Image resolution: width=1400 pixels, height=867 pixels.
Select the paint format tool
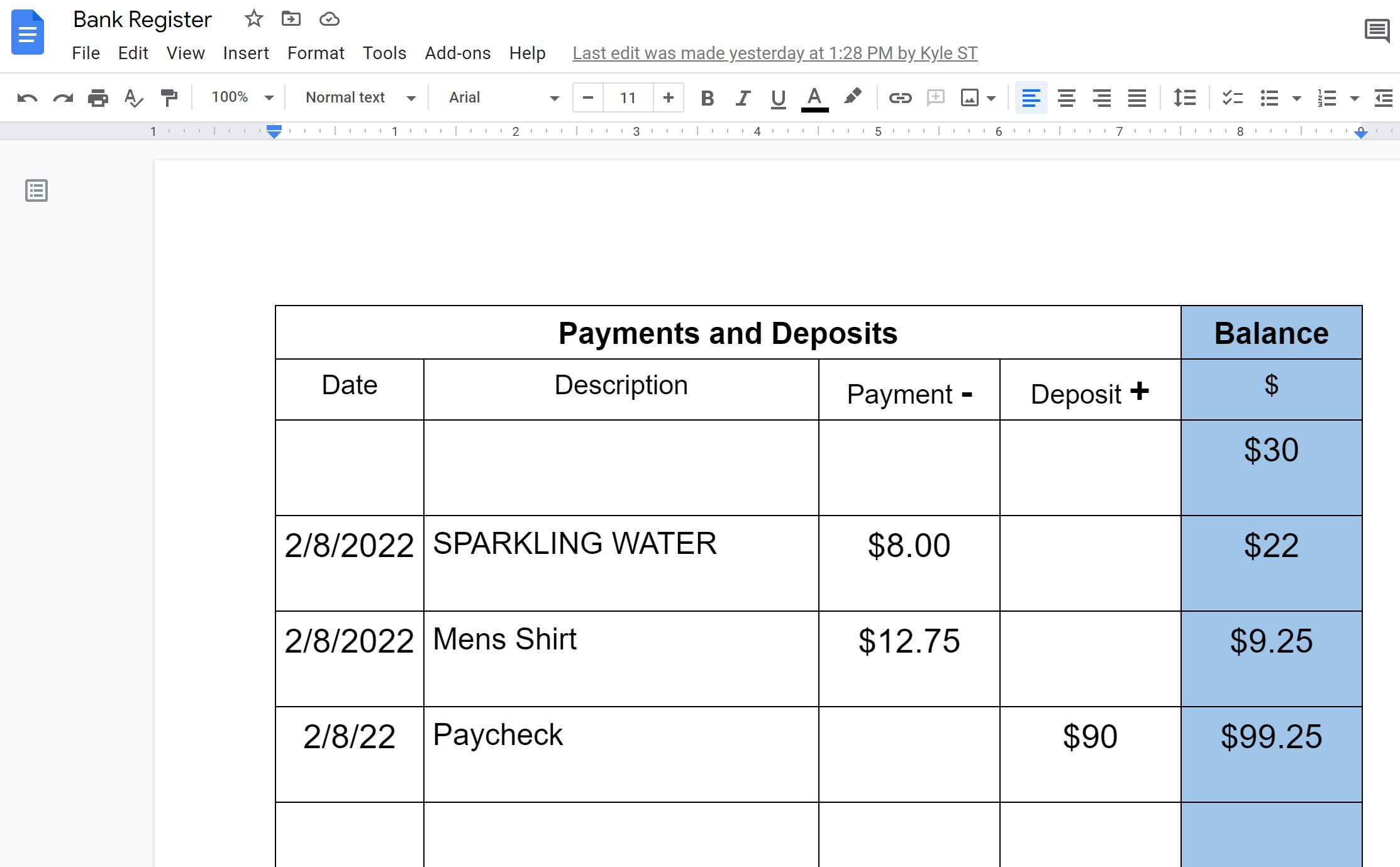tap(168, 97)
